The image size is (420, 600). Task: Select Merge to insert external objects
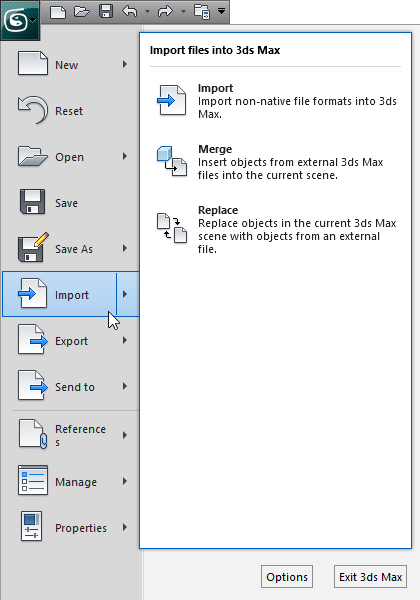277,162
